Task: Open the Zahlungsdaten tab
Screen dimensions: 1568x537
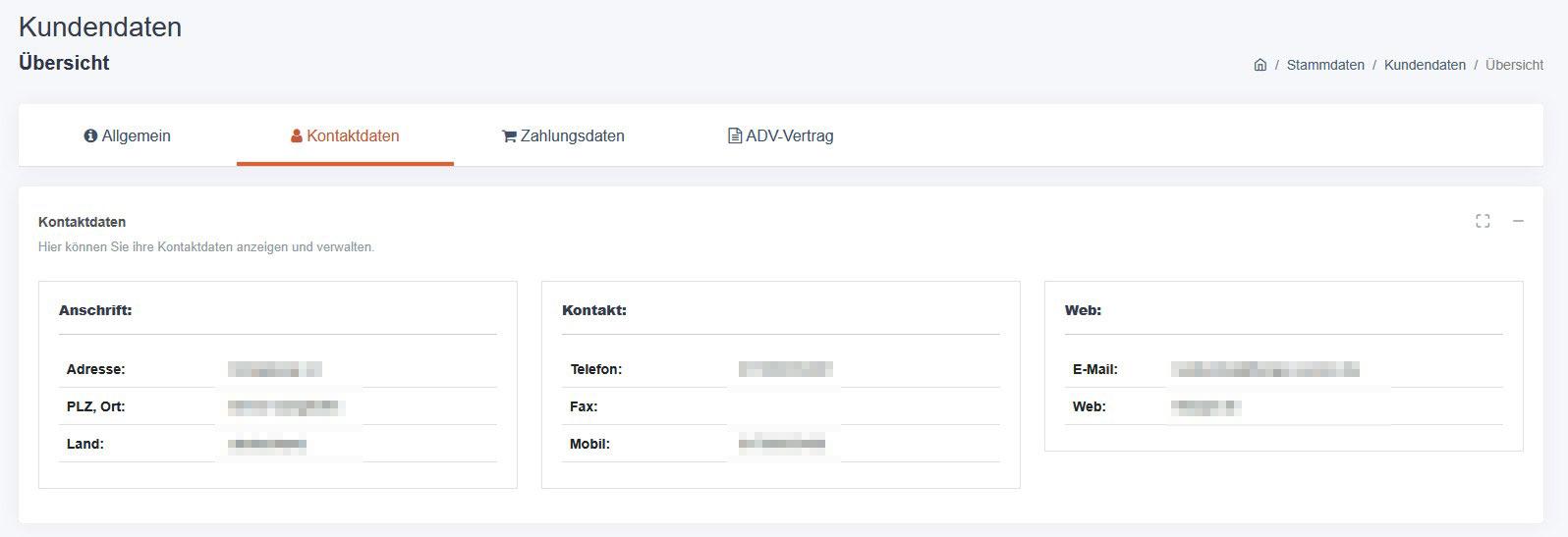Action: [x=572, y=136]
